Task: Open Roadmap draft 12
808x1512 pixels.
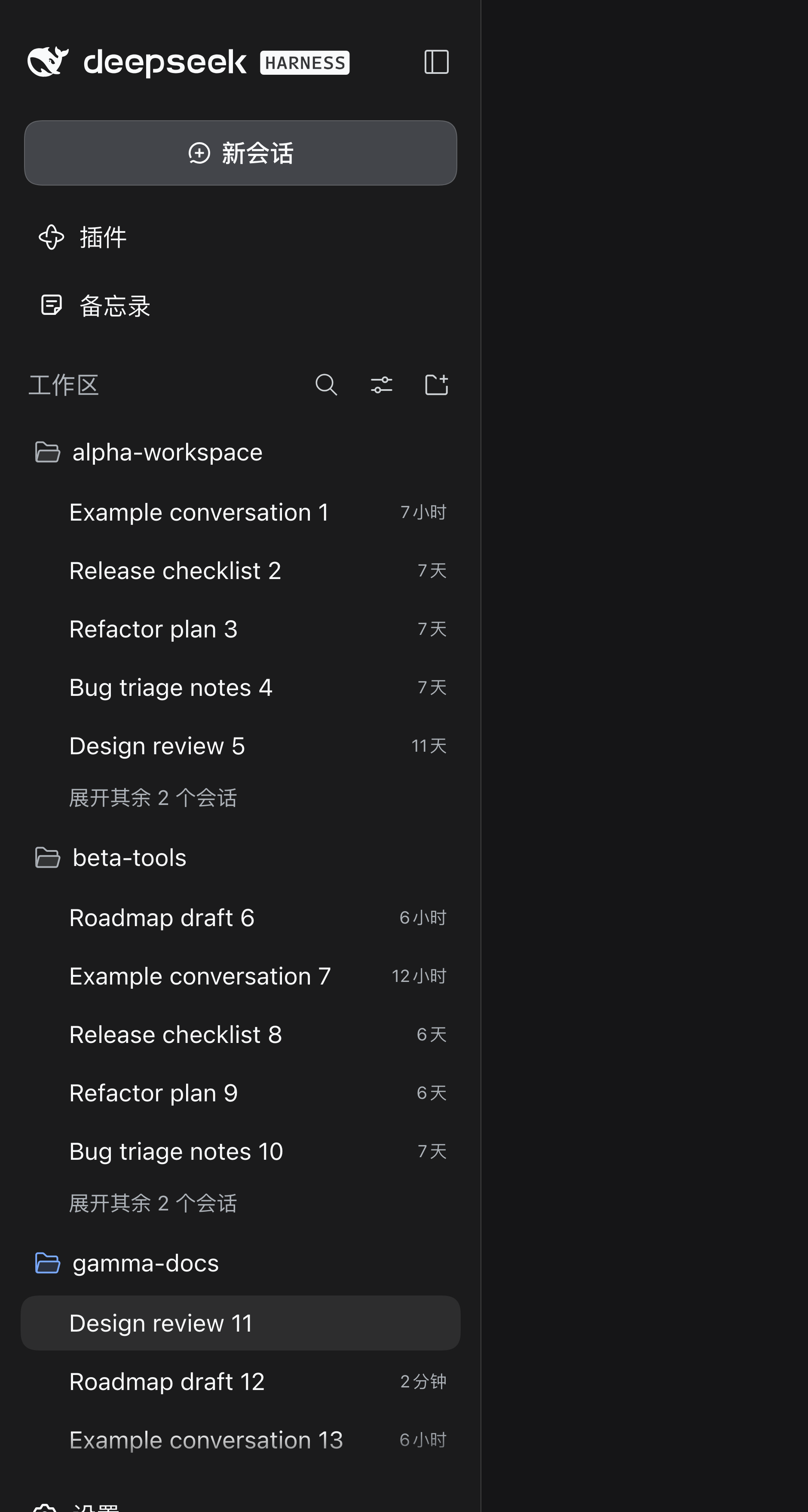Action: tap(240, 1382)
